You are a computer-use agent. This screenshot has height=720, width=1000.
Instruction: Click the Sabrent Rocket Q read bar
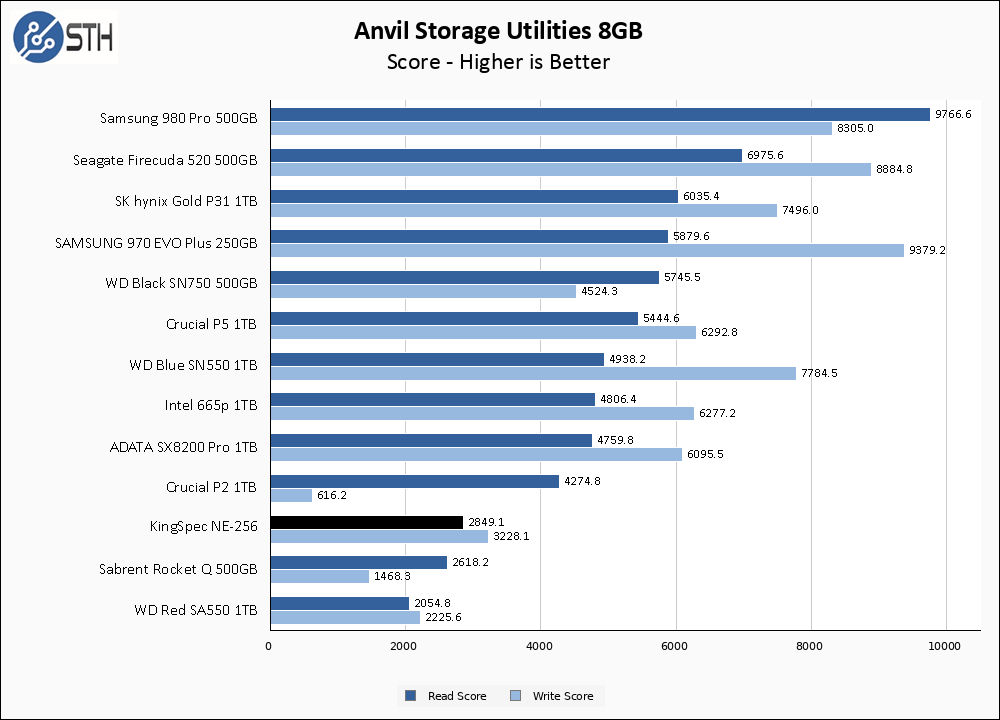[x=358, y=562]
